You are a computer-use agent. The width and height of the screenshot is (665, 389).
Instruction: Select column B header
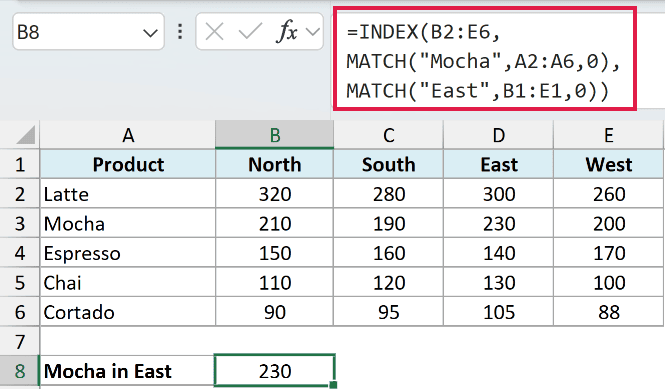tap(274, 135)
